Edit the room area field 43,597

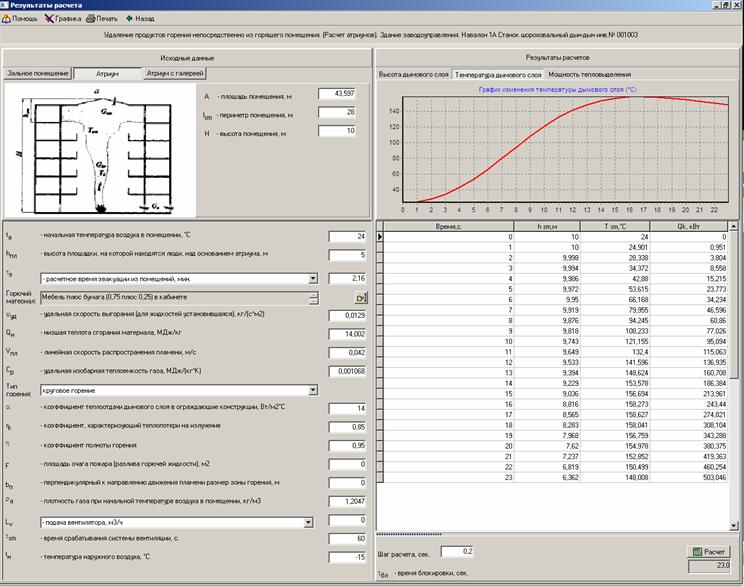pyautogui.click(x=337, y=94)
